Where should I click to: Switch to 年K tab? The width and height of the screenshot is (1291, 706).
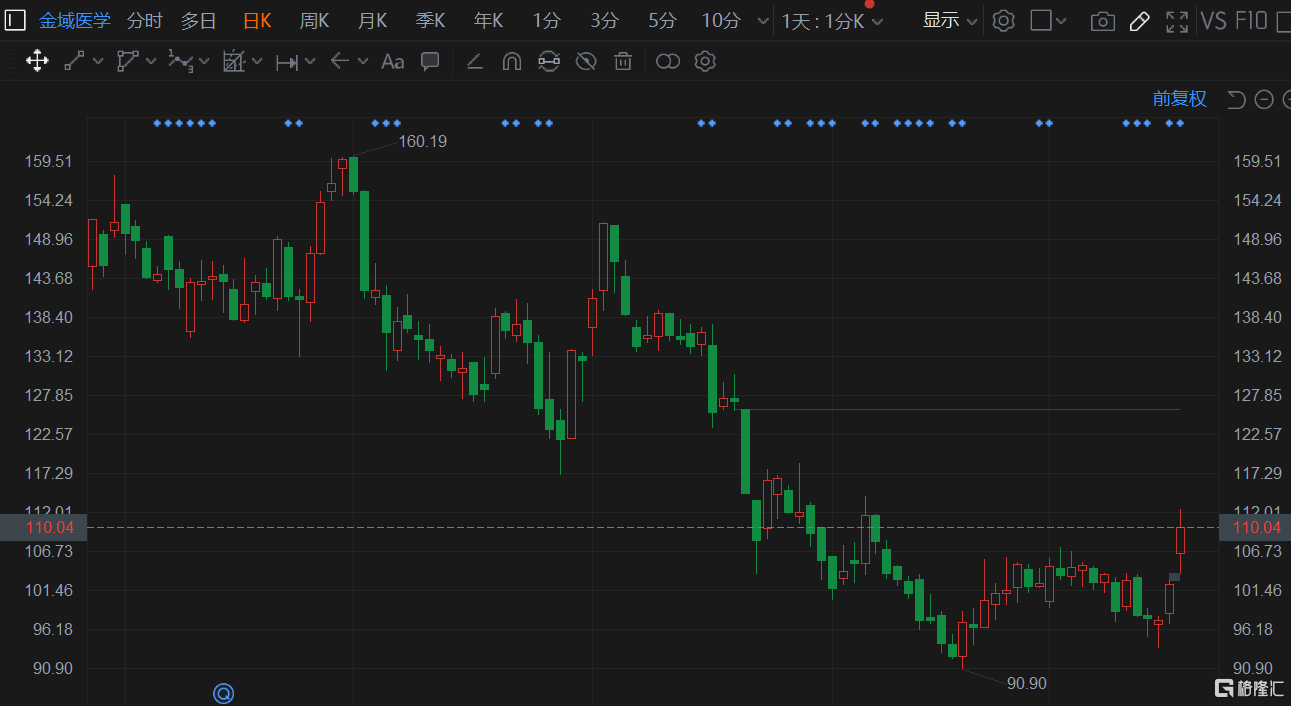click(x=489, y=21)
